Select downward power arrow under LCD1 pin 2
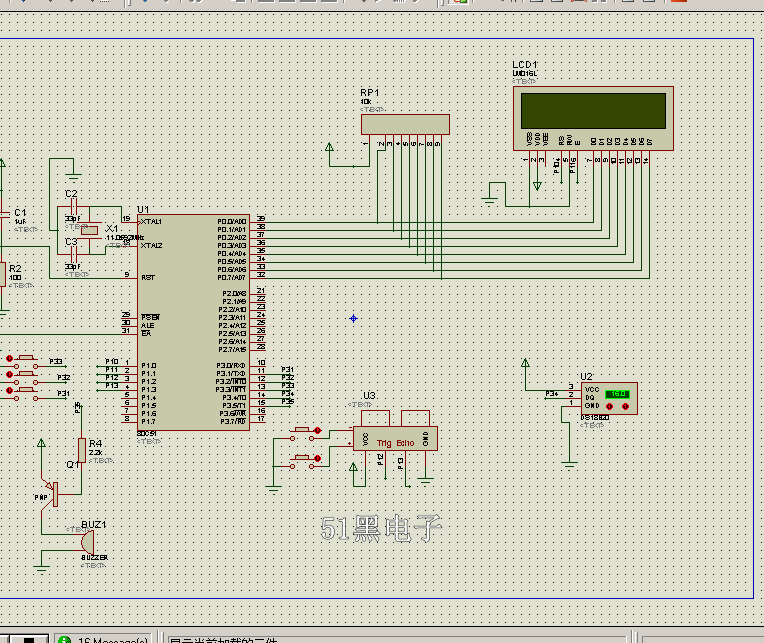The image size is (764, 643). coord(537,186)
